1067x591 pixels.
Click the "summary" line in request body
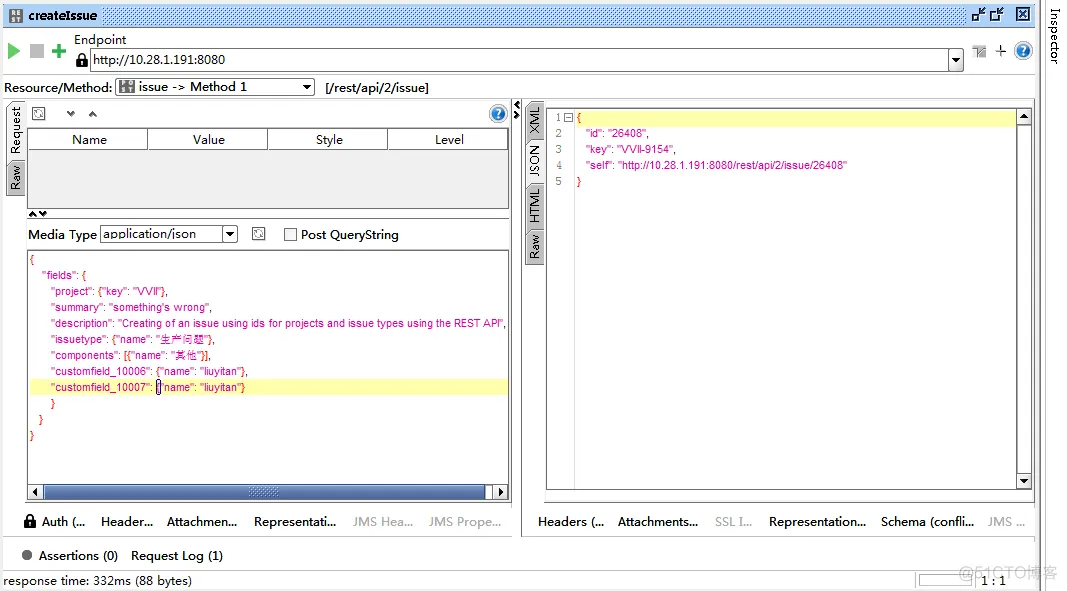131,308
